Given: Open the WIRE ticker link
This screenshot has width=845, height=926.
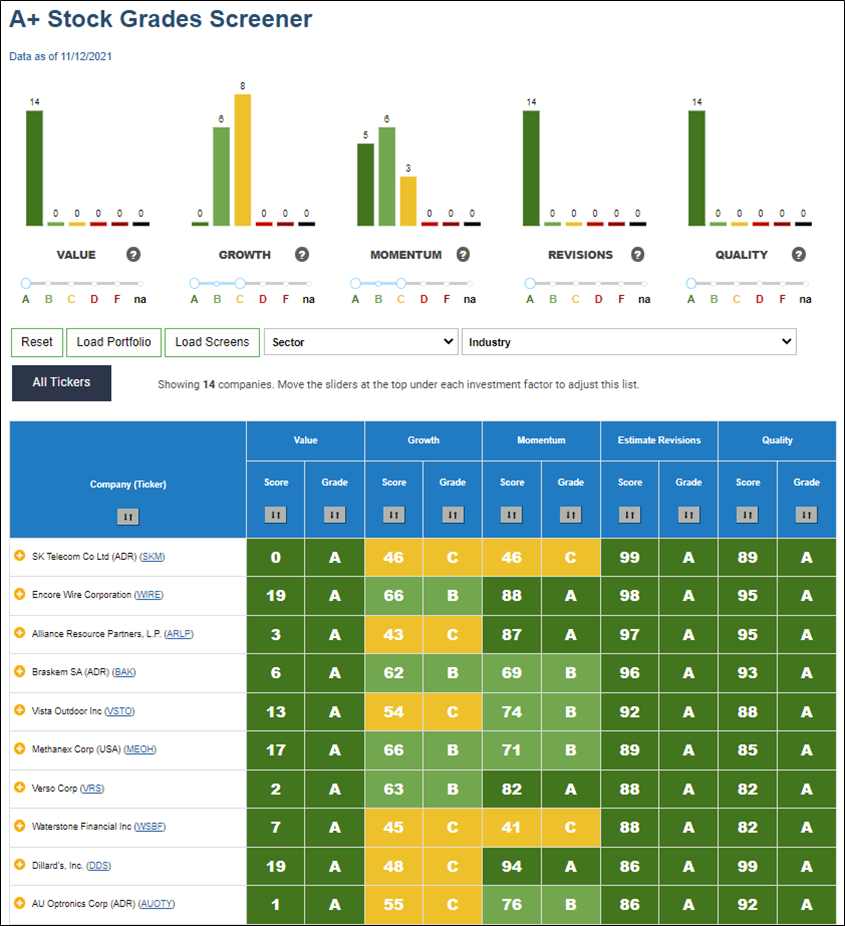Looking at the screenshot, I should (148, 595).
